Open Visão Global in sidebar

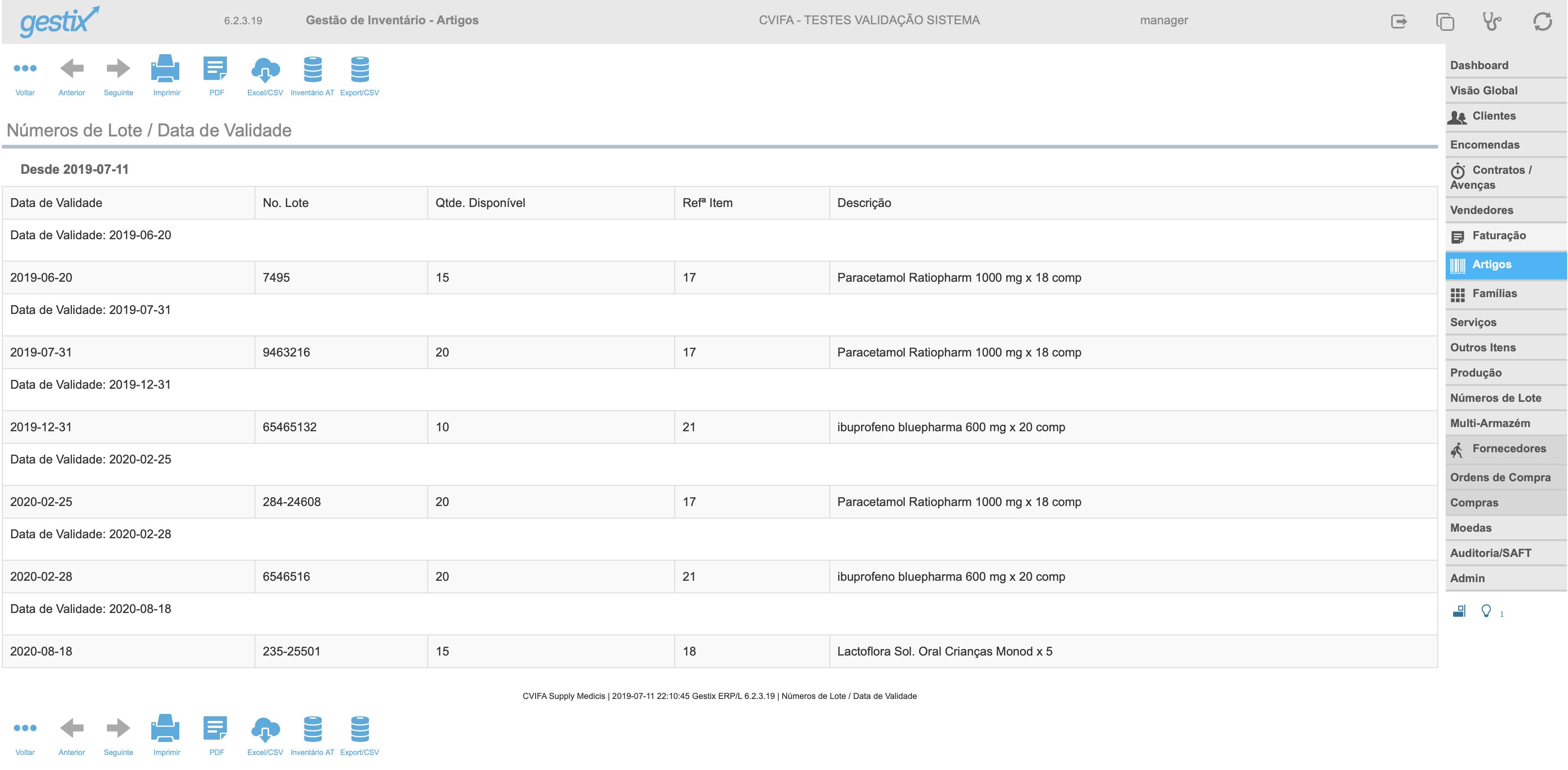coord(1506,90)
